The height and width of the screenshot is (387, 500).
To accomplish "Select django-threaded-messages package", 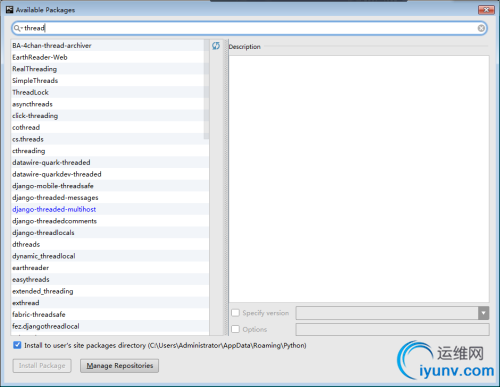I will (110, 198).
